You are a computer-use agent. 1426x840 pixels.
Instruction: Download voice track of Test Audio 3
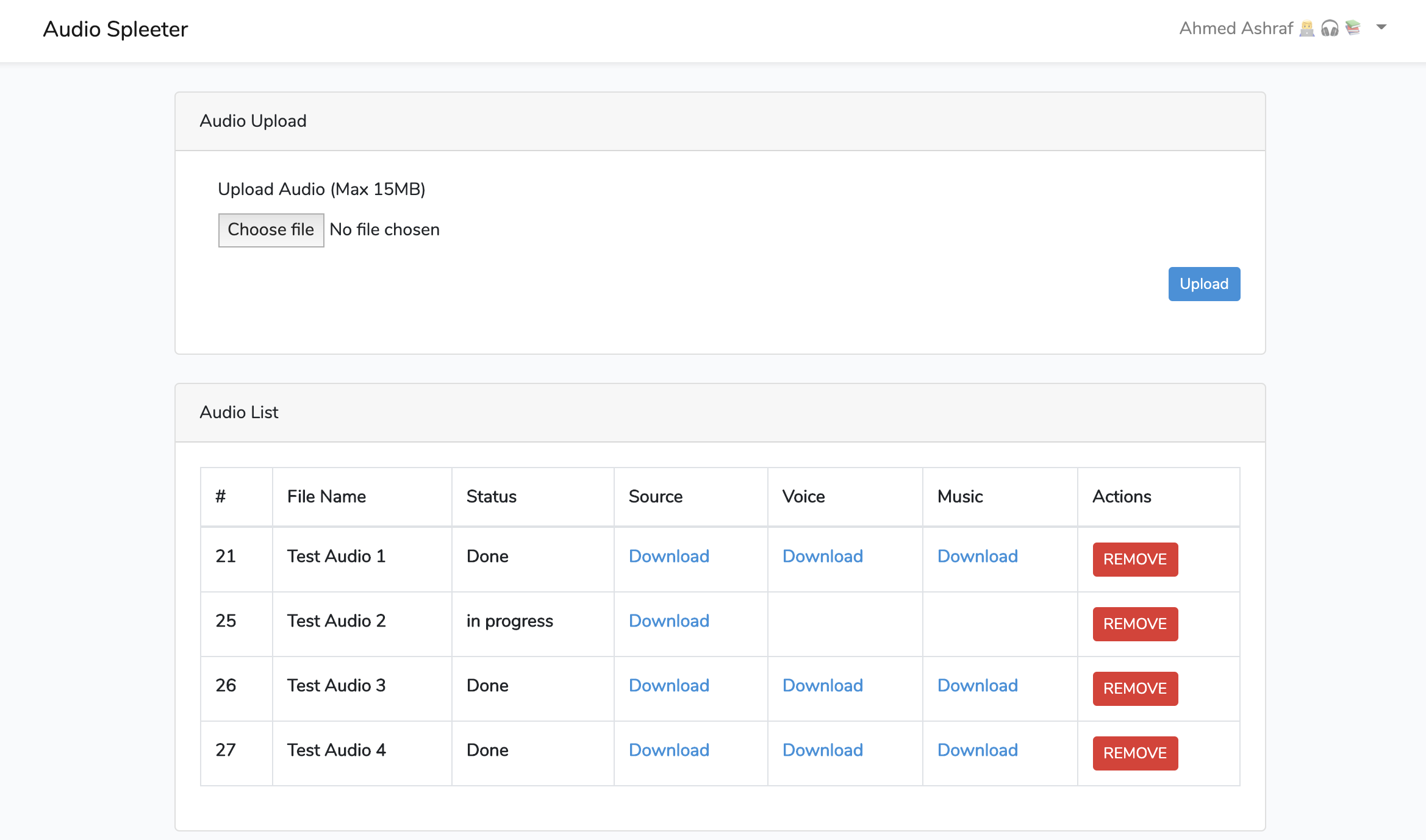[822, 685]
